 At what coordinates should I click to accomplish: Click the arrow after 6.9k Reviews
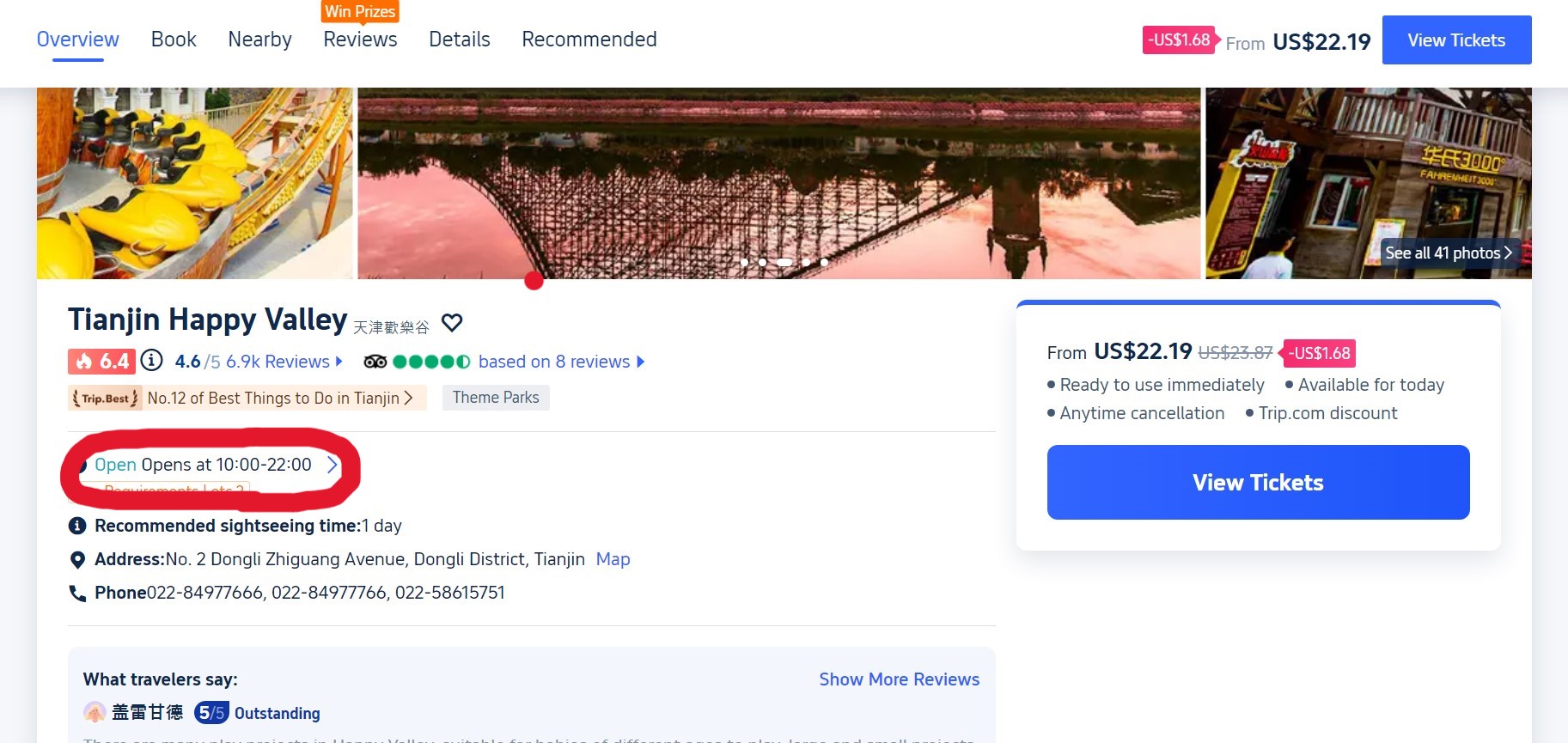[339, 362]
